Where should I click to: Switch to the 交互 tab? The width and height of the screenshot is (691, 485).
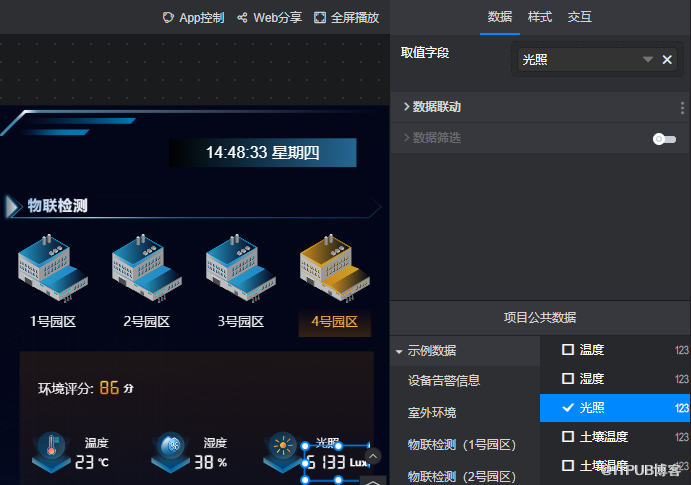tap(580, 17)
